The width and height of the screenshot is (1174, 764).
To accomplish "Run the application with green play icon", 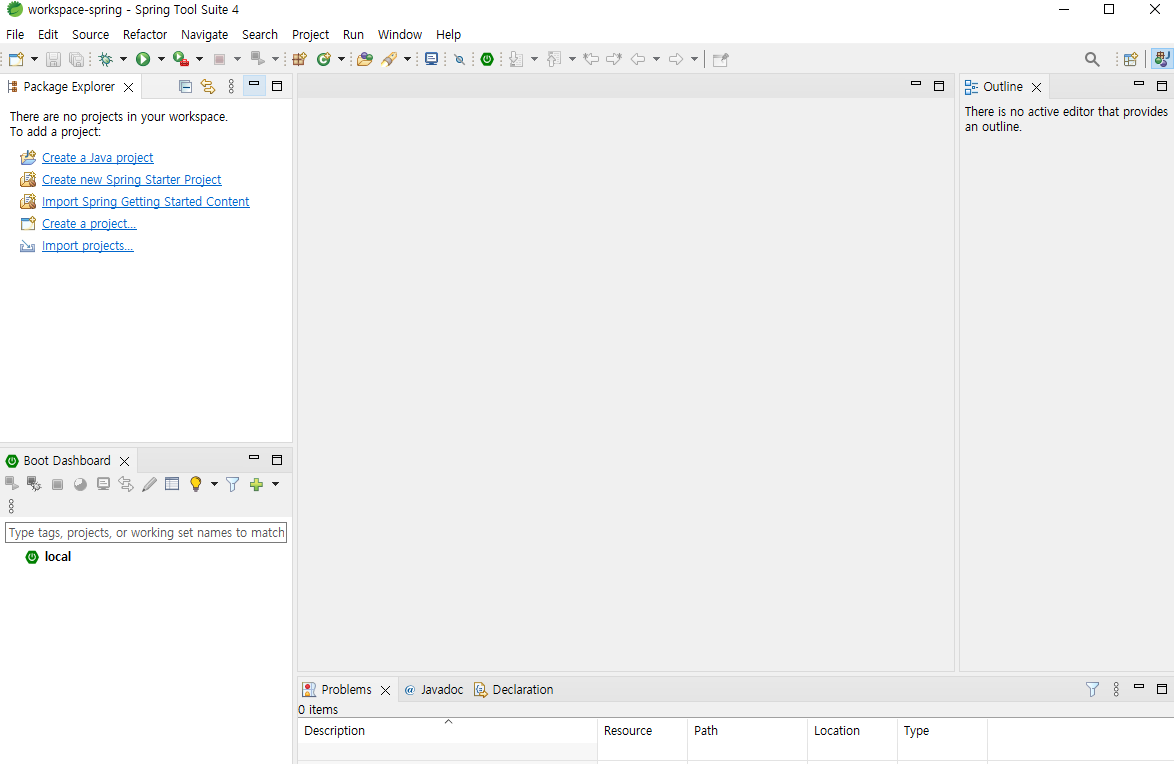I will coord(142,59).
